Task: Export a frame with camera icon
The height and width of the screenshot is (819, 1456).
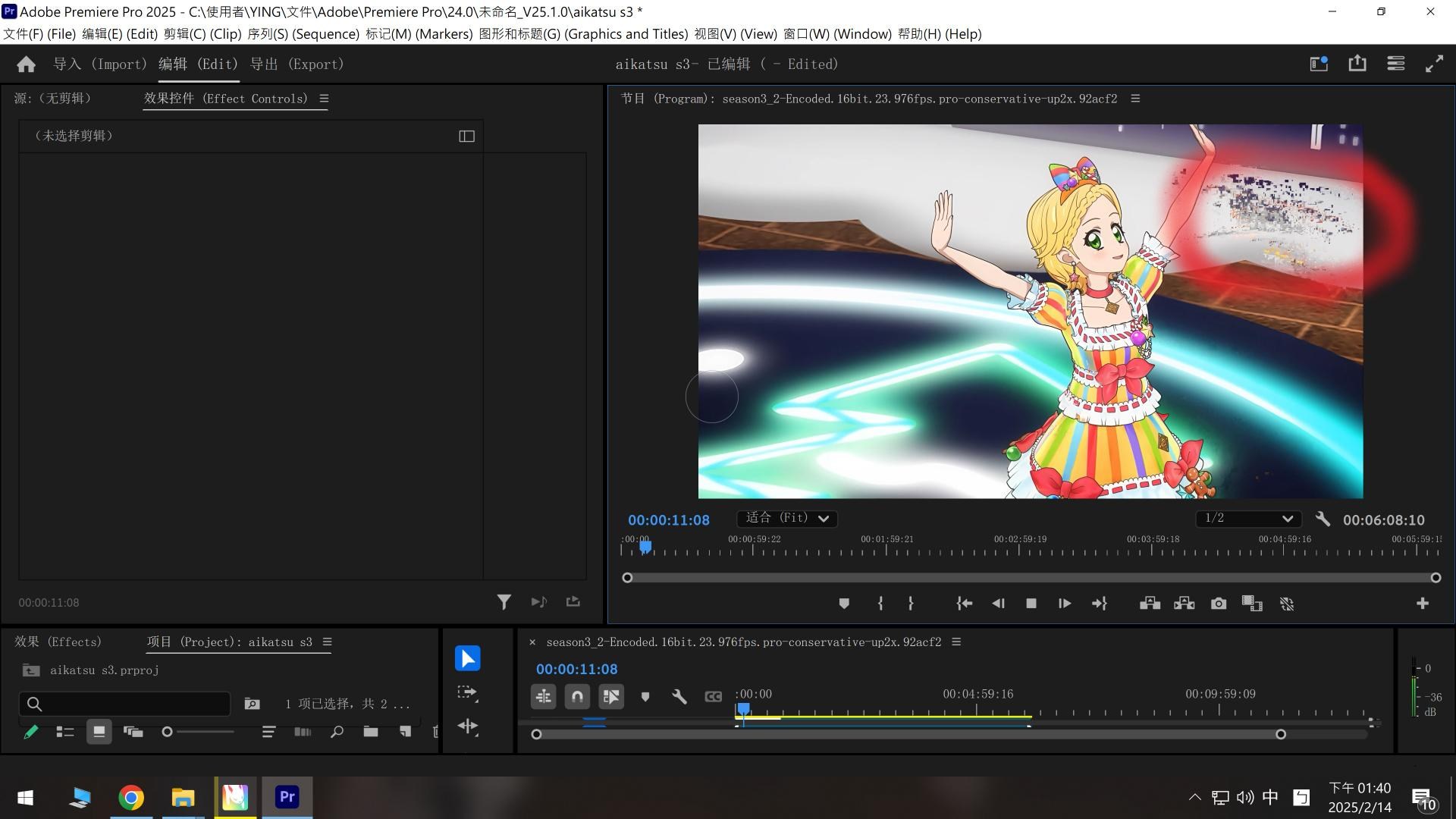Action: [x=1219, y=604]
